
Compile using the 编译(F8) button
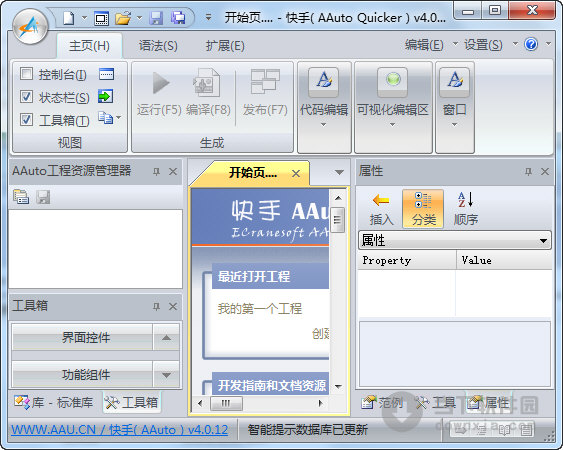pyautogui.click(x=208, y=93)
